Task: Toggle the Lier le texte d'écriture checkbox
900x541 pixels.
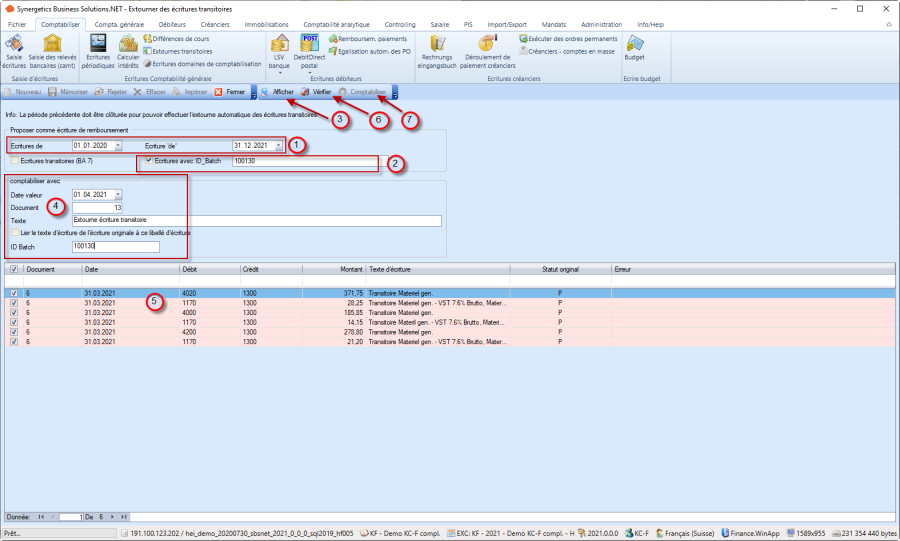Action: click(x=14, y=232)
